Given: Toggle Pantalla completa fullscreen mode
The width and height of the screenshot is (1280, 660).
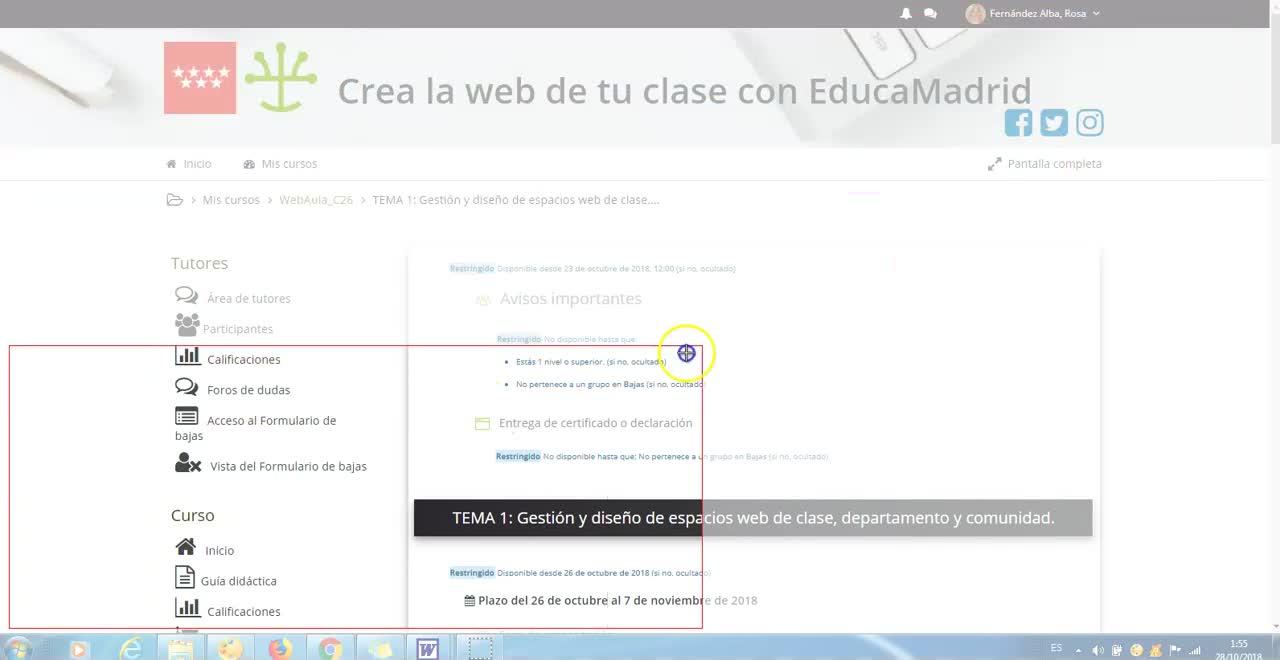Looking at the screenshot, I should pos(1045,164).
